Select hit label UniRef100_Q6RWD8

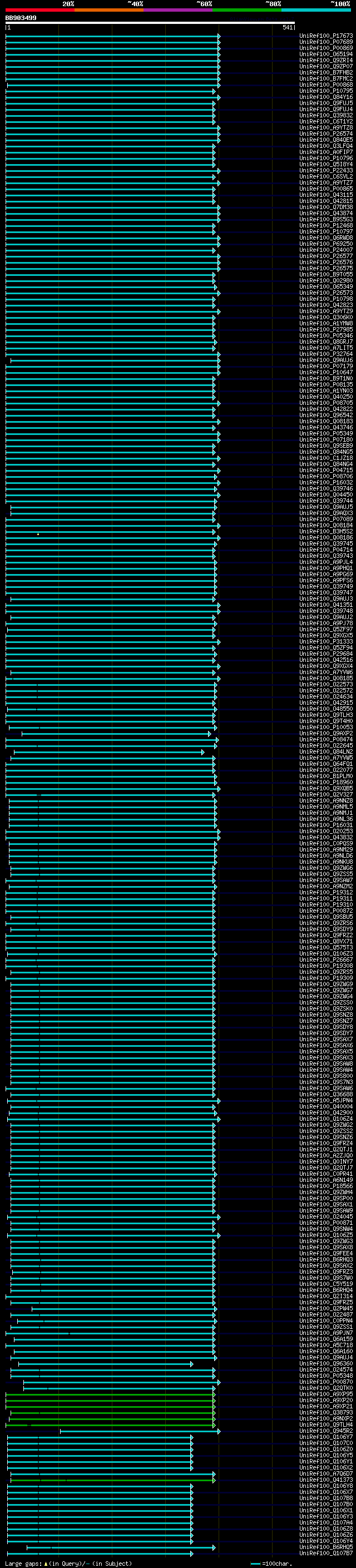[x=326, y=238]
